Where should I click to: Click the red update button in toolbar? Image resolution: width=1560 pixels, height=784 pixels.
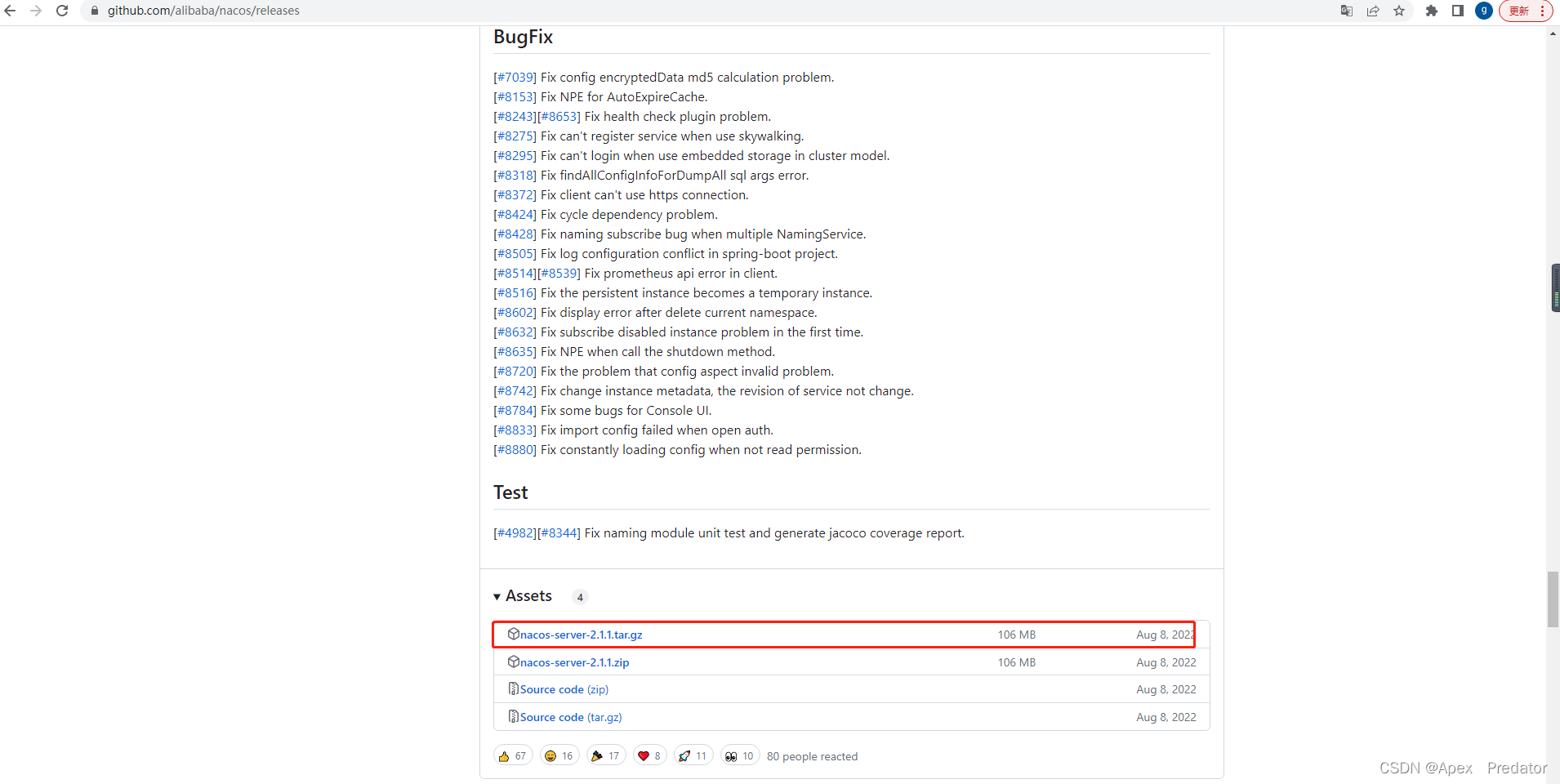tap(1525, 11)
